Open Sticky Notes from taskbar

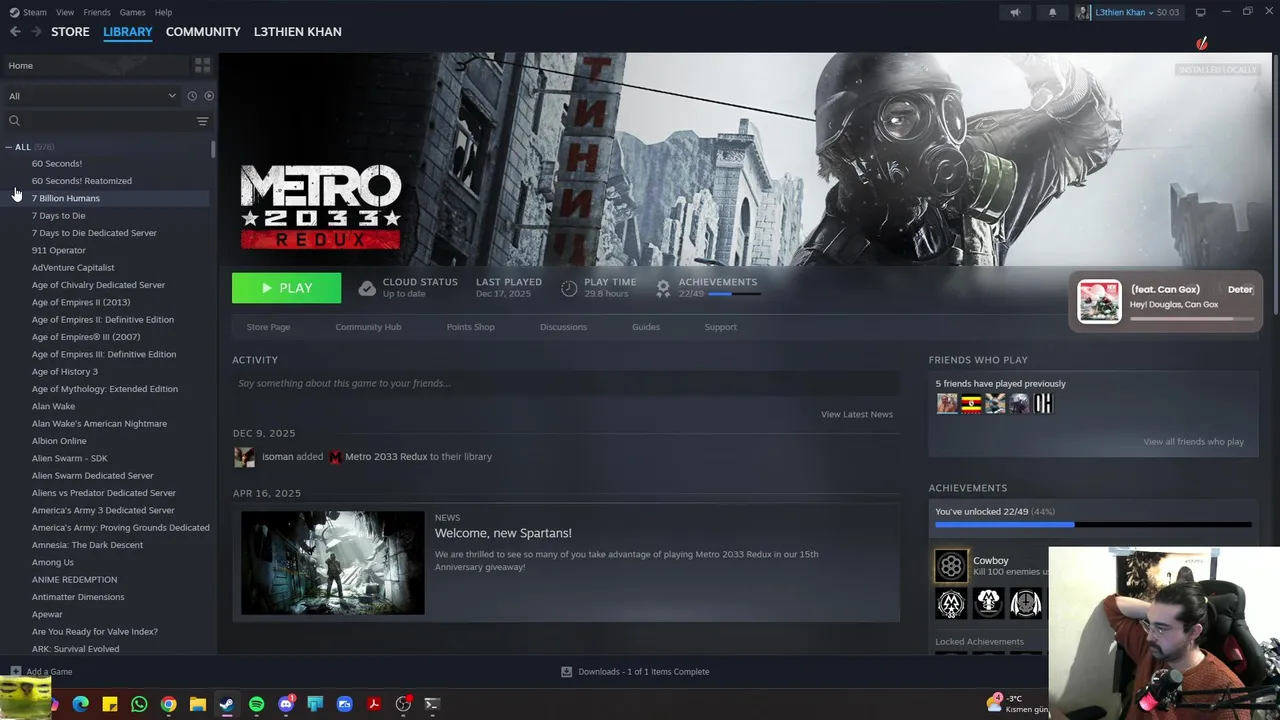point(110,704)
